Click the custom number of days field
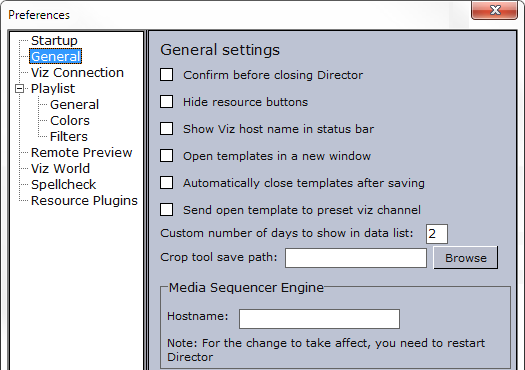Image resolution: width=525 pixels, height=370 pixels. click(437, 234)
